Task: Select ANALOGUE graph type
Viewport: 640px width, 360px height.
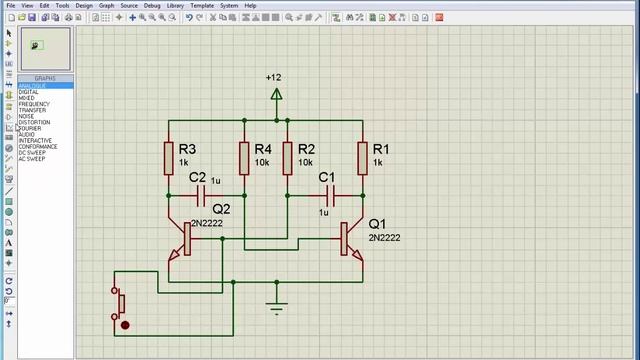Action: click(x=45, y=86)
